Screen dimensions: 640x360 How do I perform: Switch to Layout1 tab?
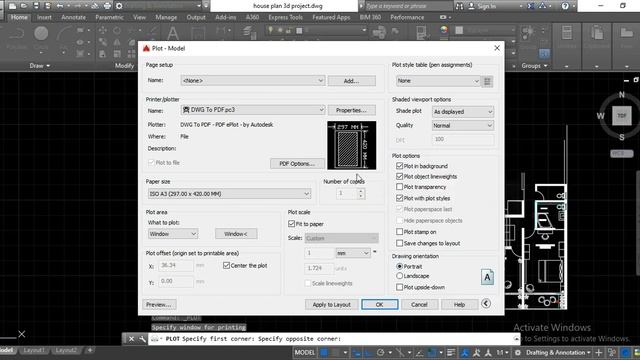(x=33, y=350)
